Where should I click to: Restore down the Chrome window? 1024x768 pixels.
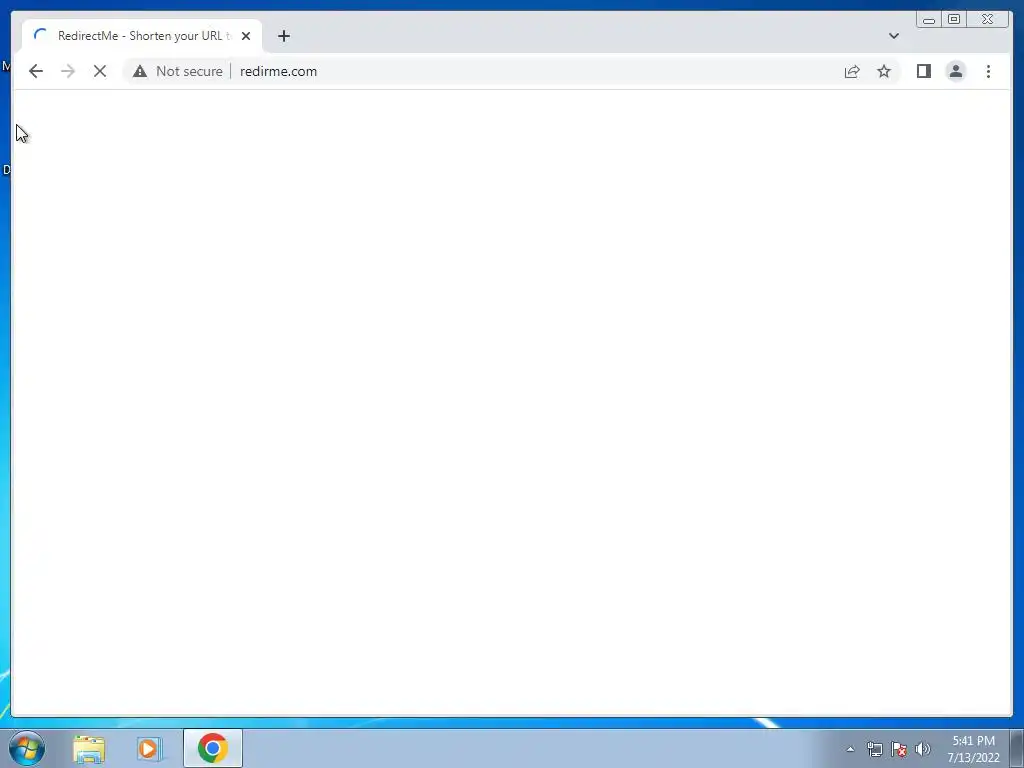[x=954, y=20]
